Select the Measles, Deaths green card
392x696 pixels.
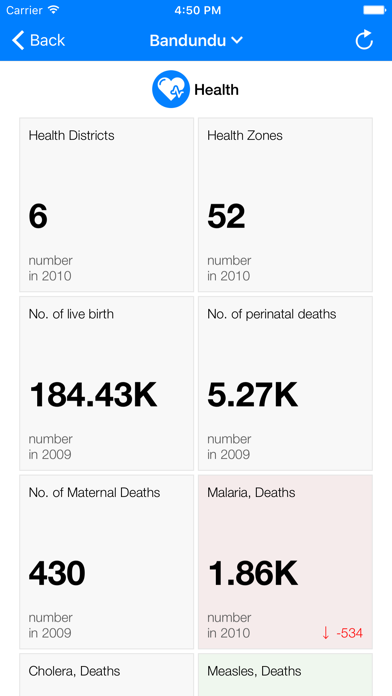pyautogui.click(x=285, y=675)
